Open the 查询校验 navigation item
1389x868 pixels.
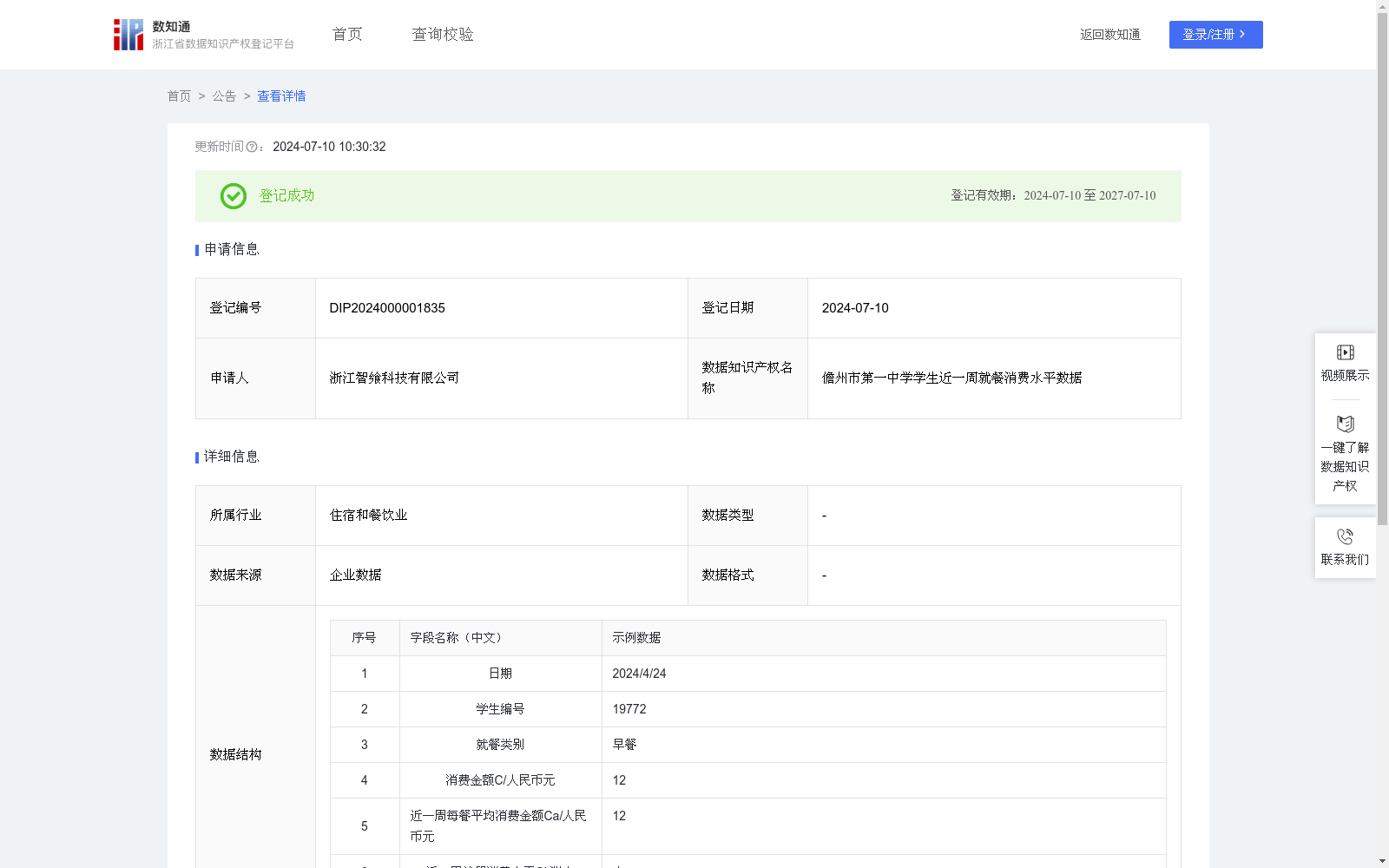click(x=443, y=35)
